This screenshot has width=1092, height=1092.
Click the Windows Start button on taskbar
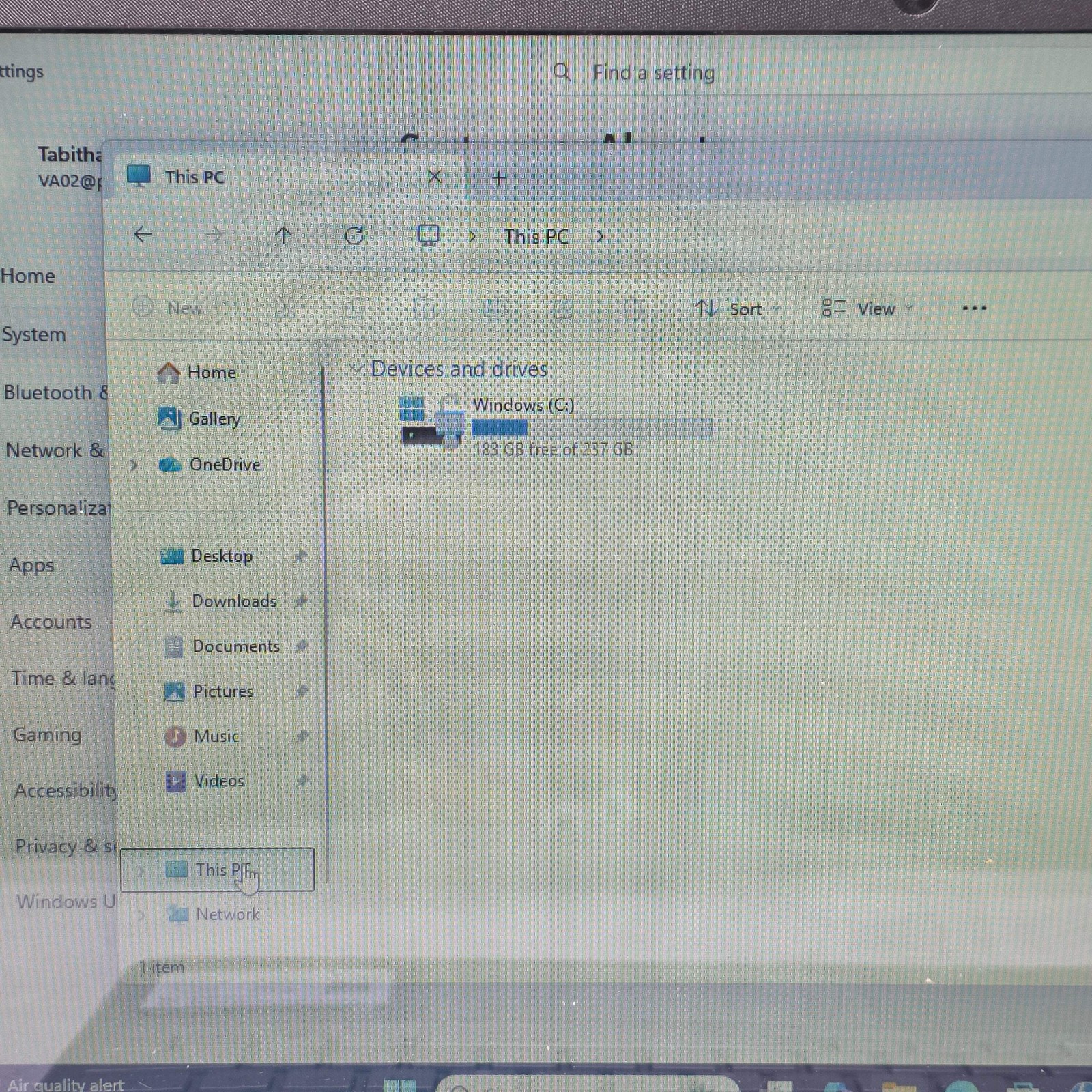coord(400,1085)
